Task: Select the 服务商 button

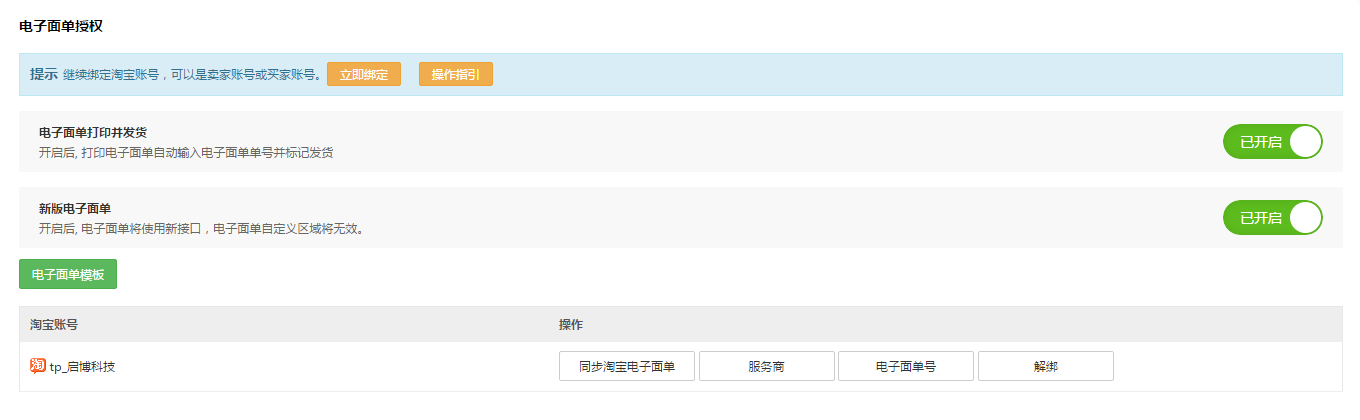Action: 767,366
